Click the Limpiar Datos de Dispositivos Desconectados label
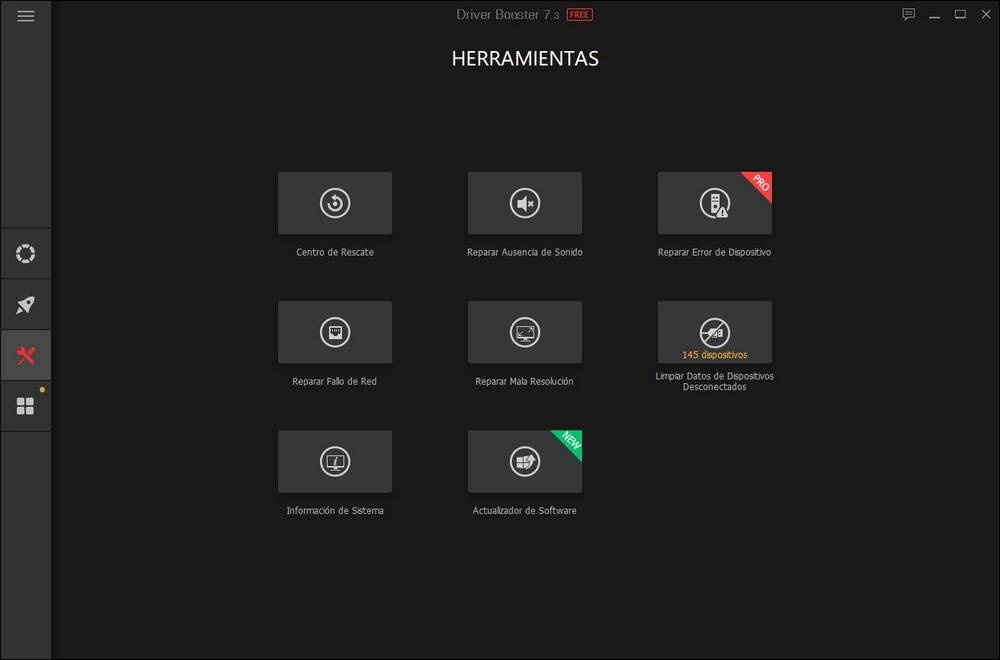The width and height of the screenshot is (1000, 660). 714,381
